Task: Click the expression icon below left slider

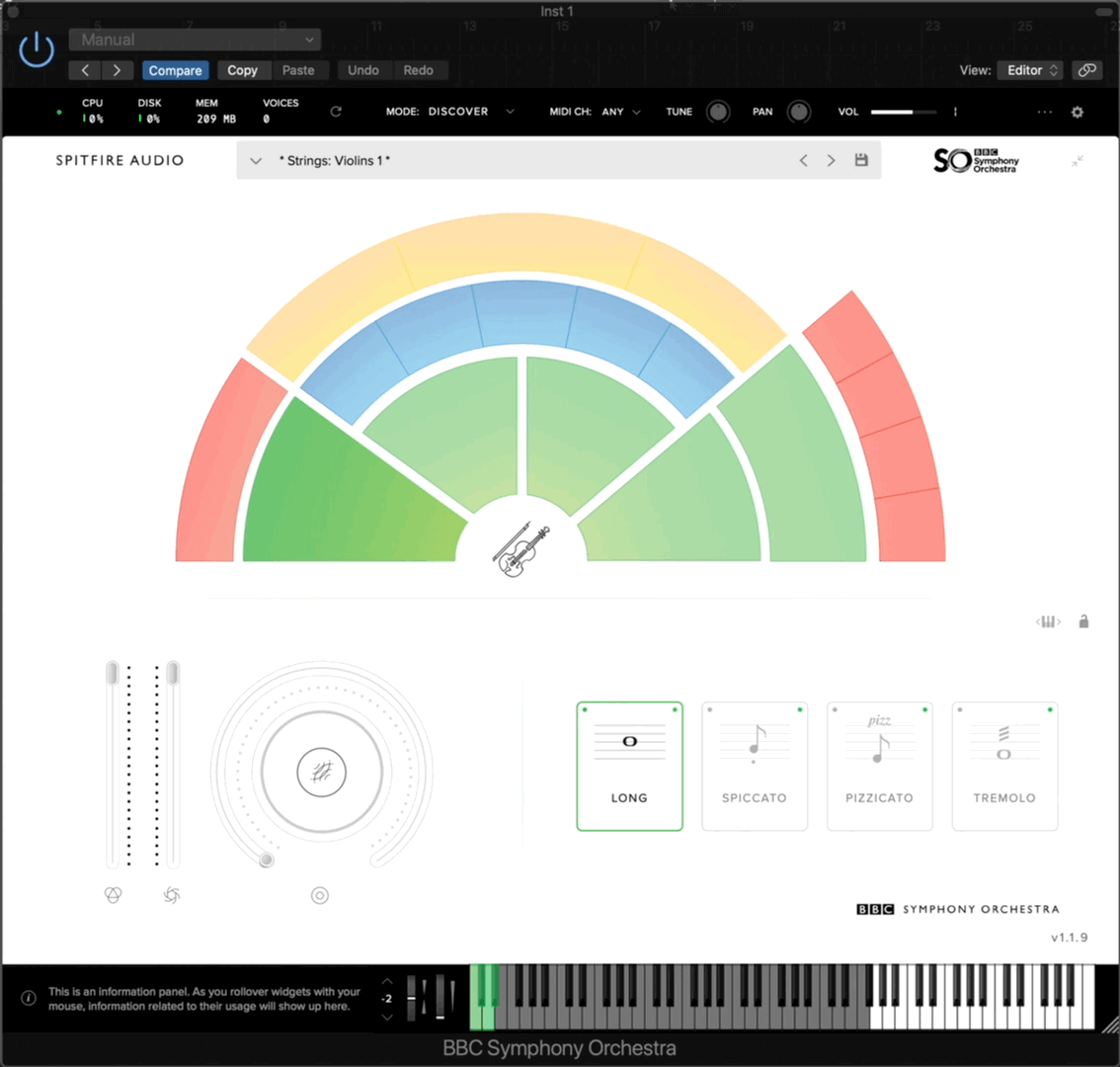Action: pyautogui.click(x=113, y=895)
